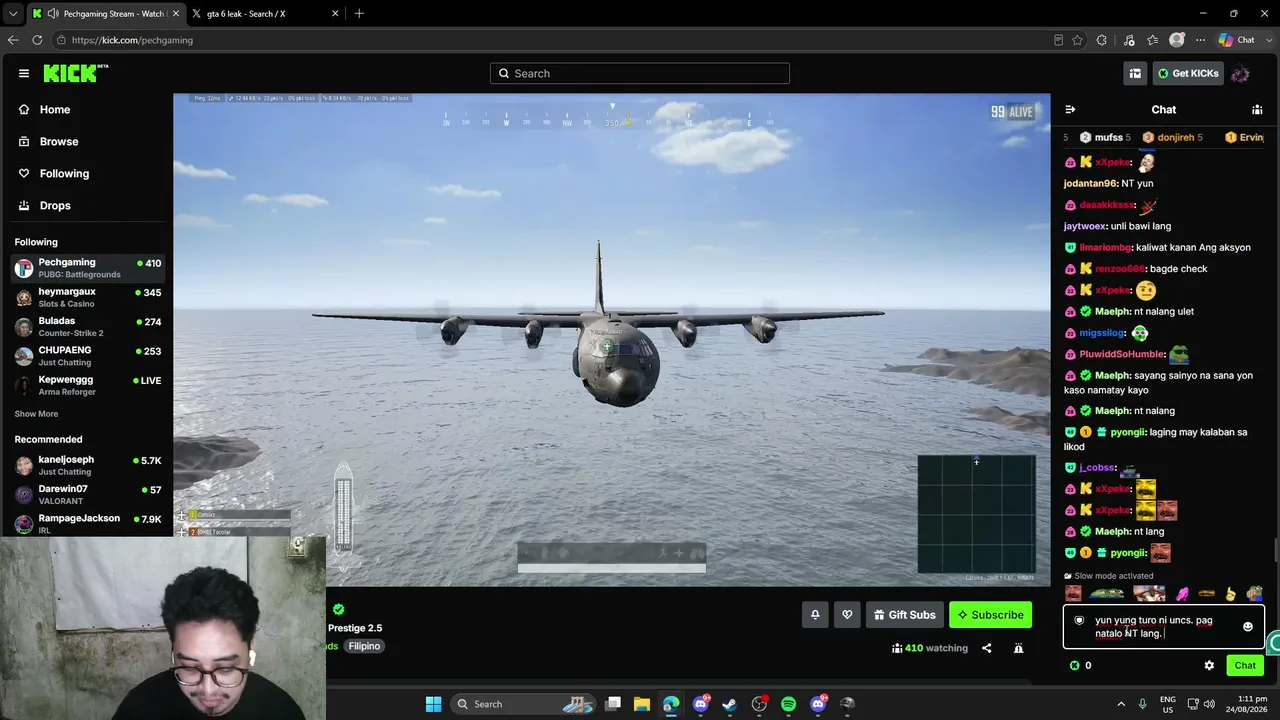Open the emoji picker in chat
This screenshot has width=1280, height=720.
(x=1247, y=627)
